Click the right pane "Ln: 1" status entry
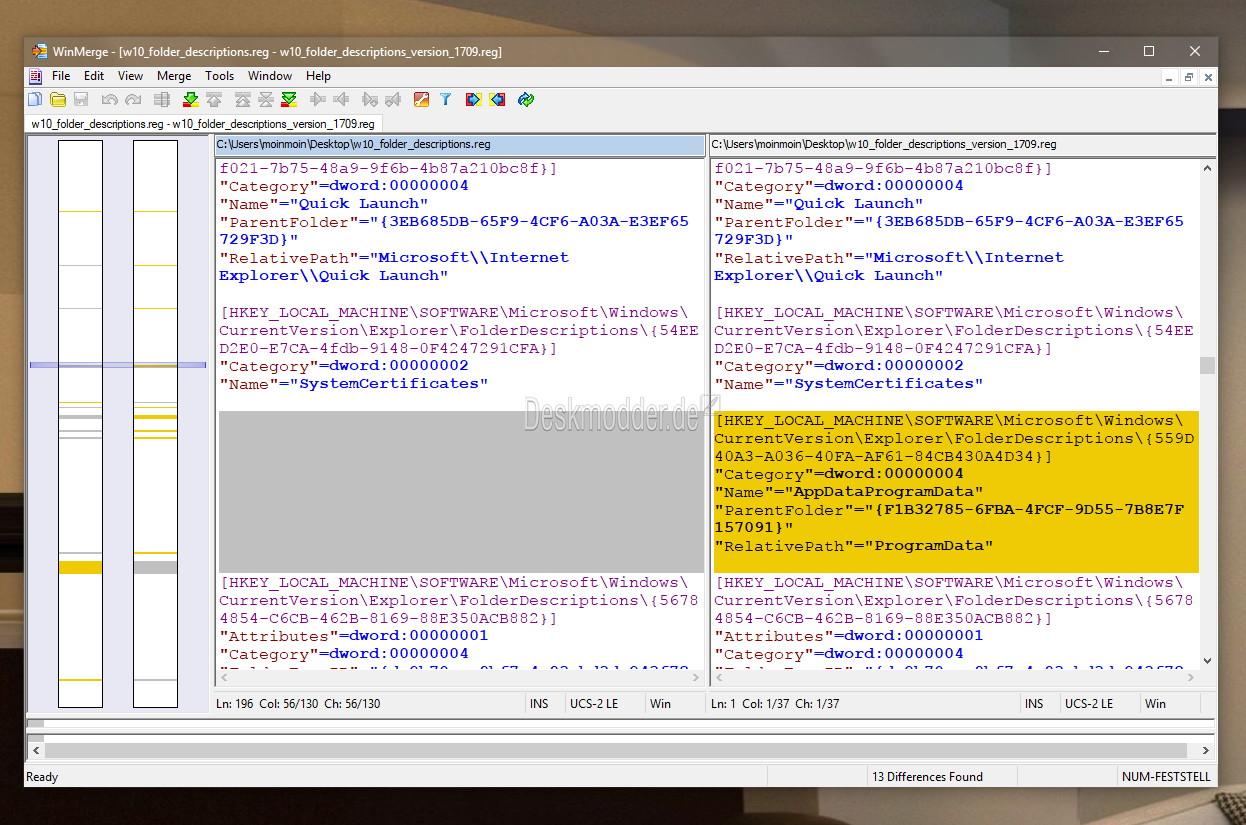The width and height of the screenshot is (1246, 825). pyautogui.click(x=725, y=704)
